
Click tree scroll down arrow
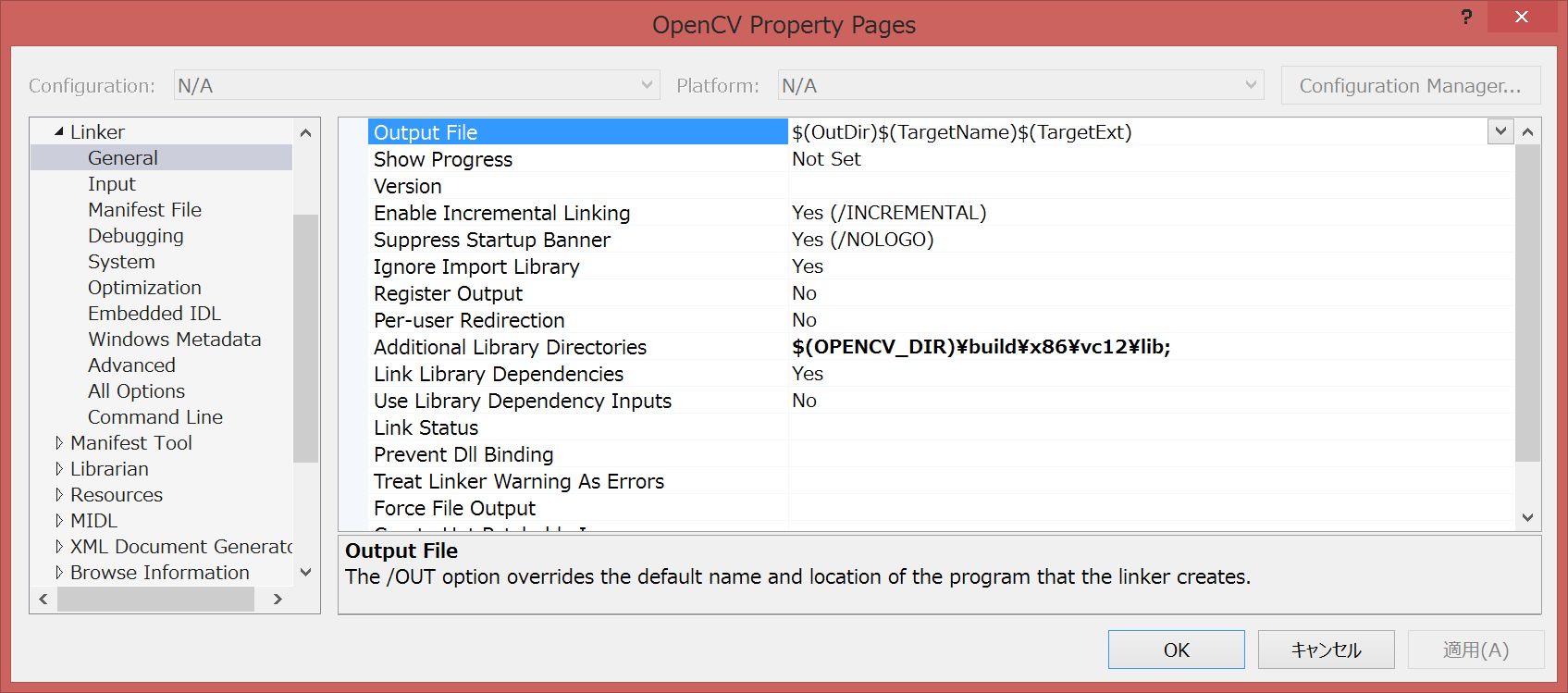point(306,573)
